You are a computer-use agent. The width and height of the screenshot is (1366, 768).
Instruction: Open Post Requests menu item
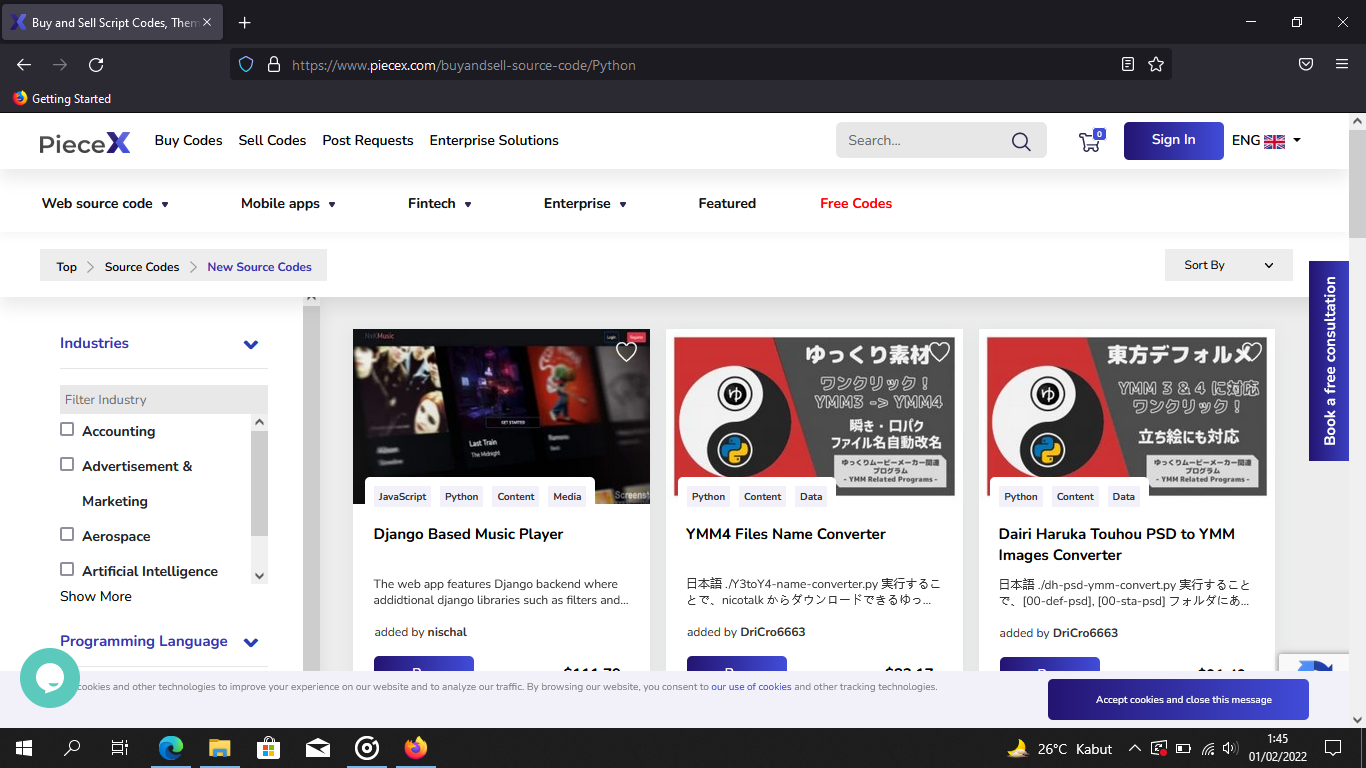pyautogui.click(x=368, y=140)
